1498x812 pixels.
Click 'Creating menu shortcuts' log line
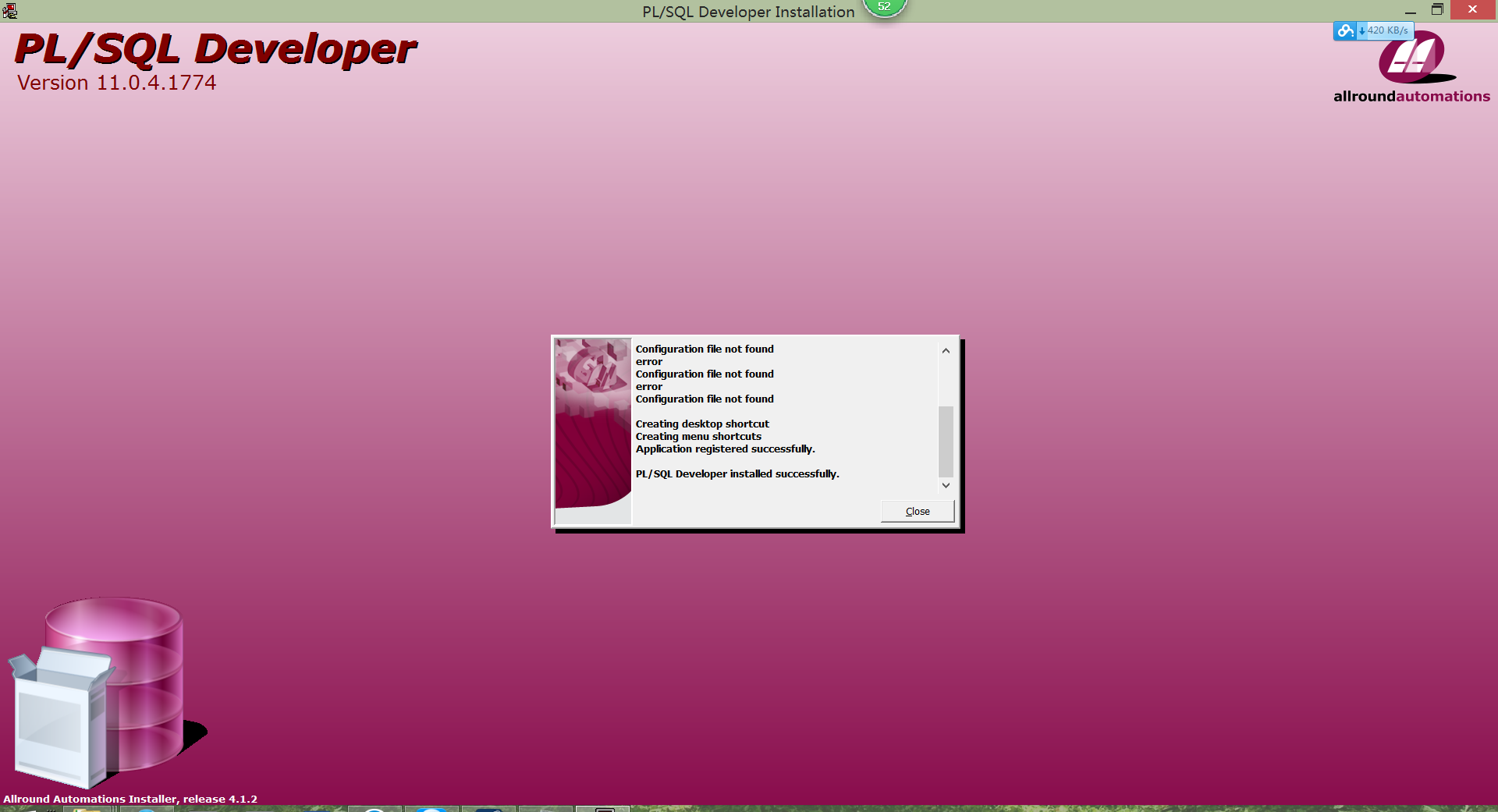click(698, 436)
